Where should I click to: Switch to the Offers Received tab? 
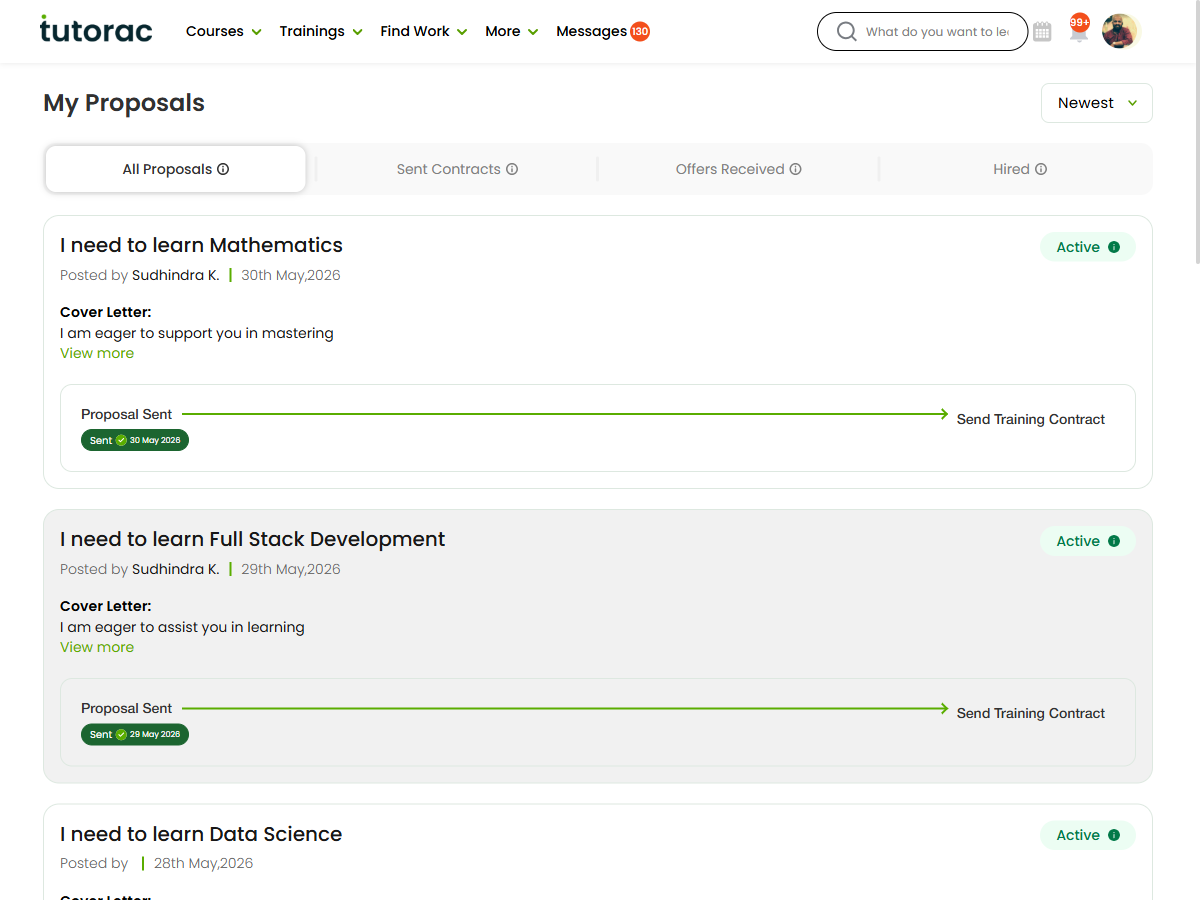point(738,169)
